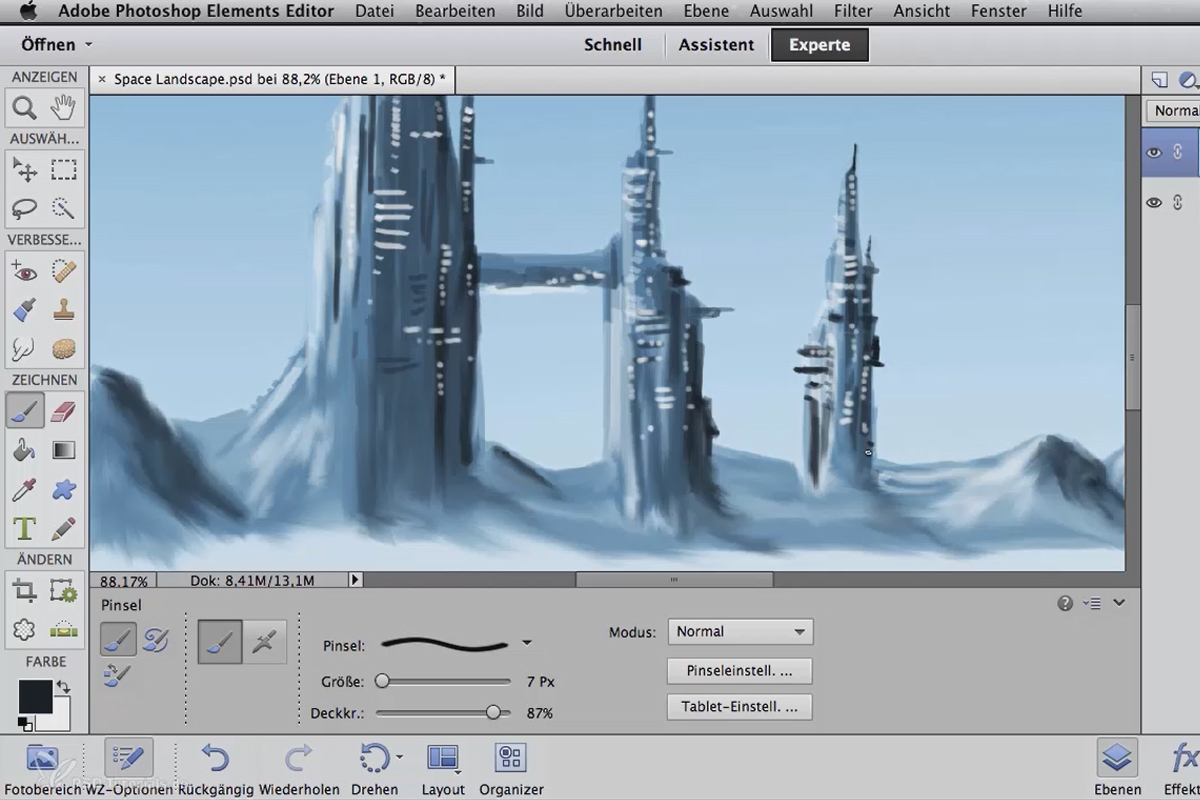This screenshot has height=800, width=1200.
Task: Open the status bar info arrow
Action: pos(355,580)
